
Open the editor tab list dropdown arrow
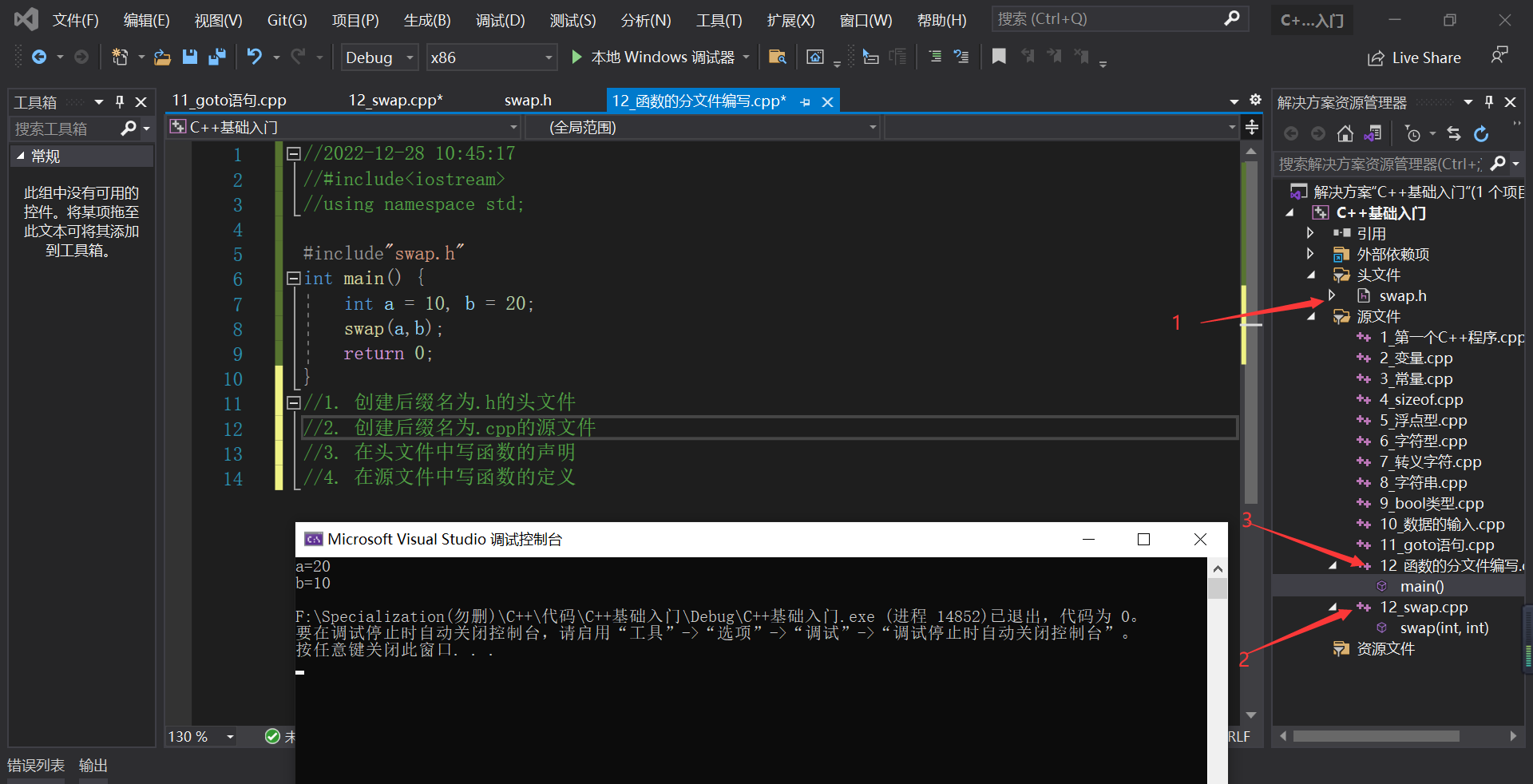tap(1234, 101)
